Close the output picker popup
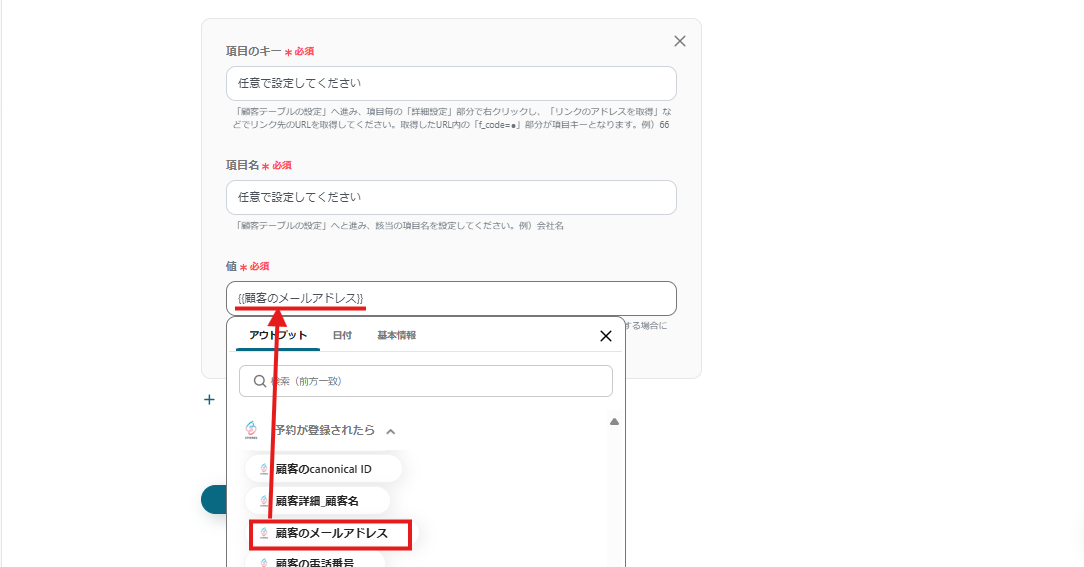 point(606,336)
